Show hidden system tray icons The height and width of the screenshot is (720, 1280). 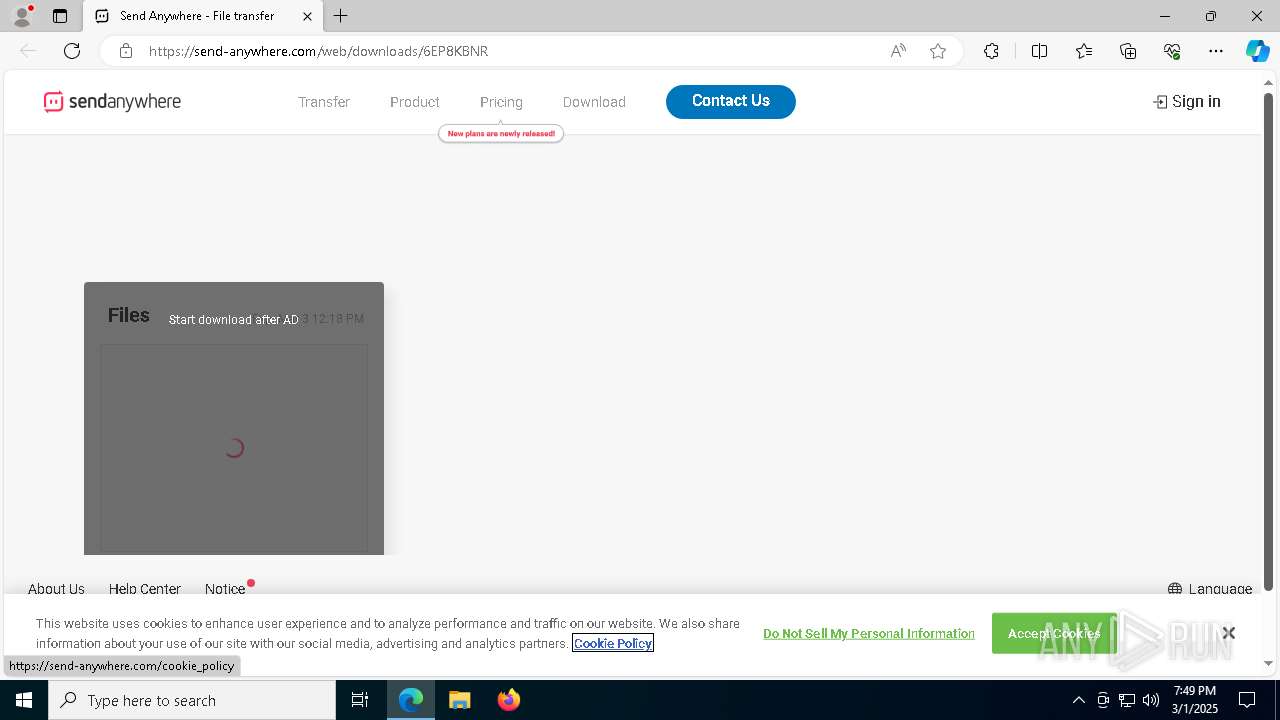(1078, 700)
